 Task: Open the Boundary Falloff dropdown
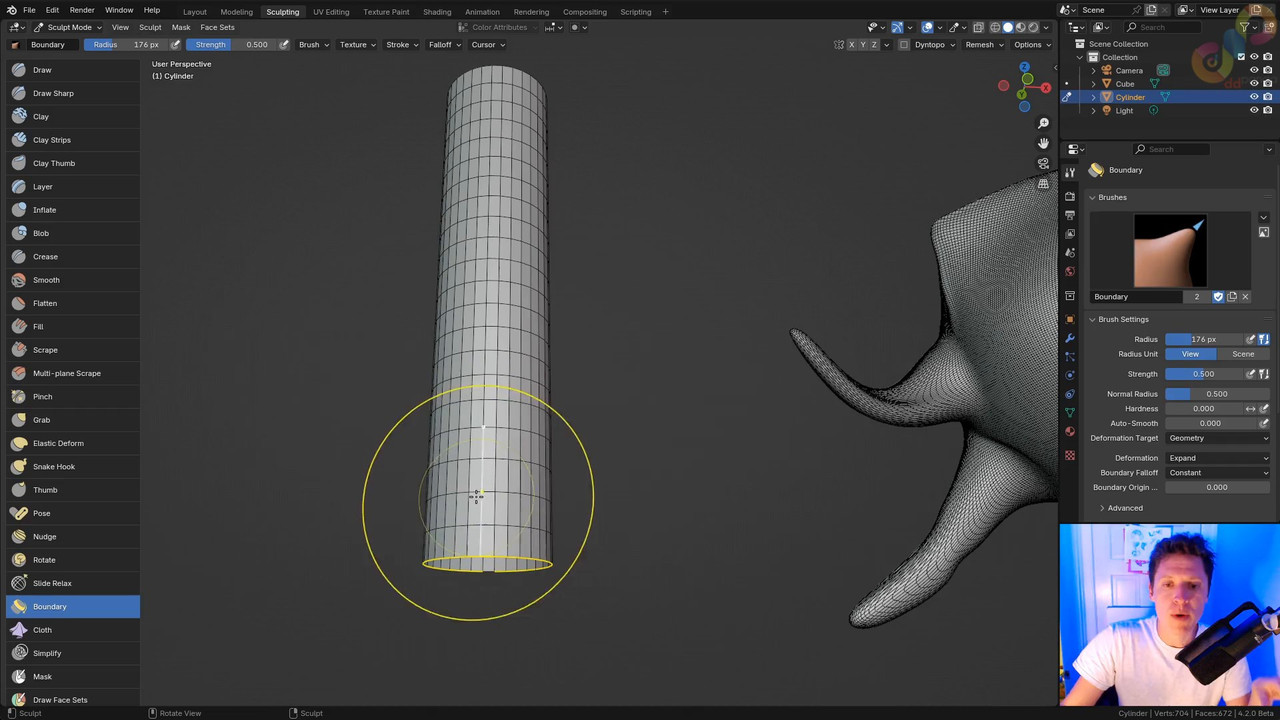(x=1217, y=472)
